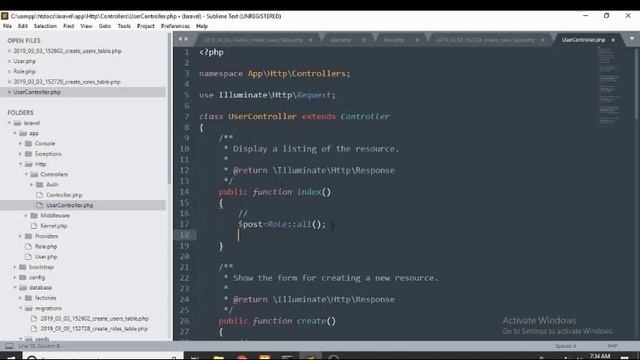The width and height of the screenshot is (640, 360).
Task: Click the Role.php file icon in folder tree
Action: [28, 247]
